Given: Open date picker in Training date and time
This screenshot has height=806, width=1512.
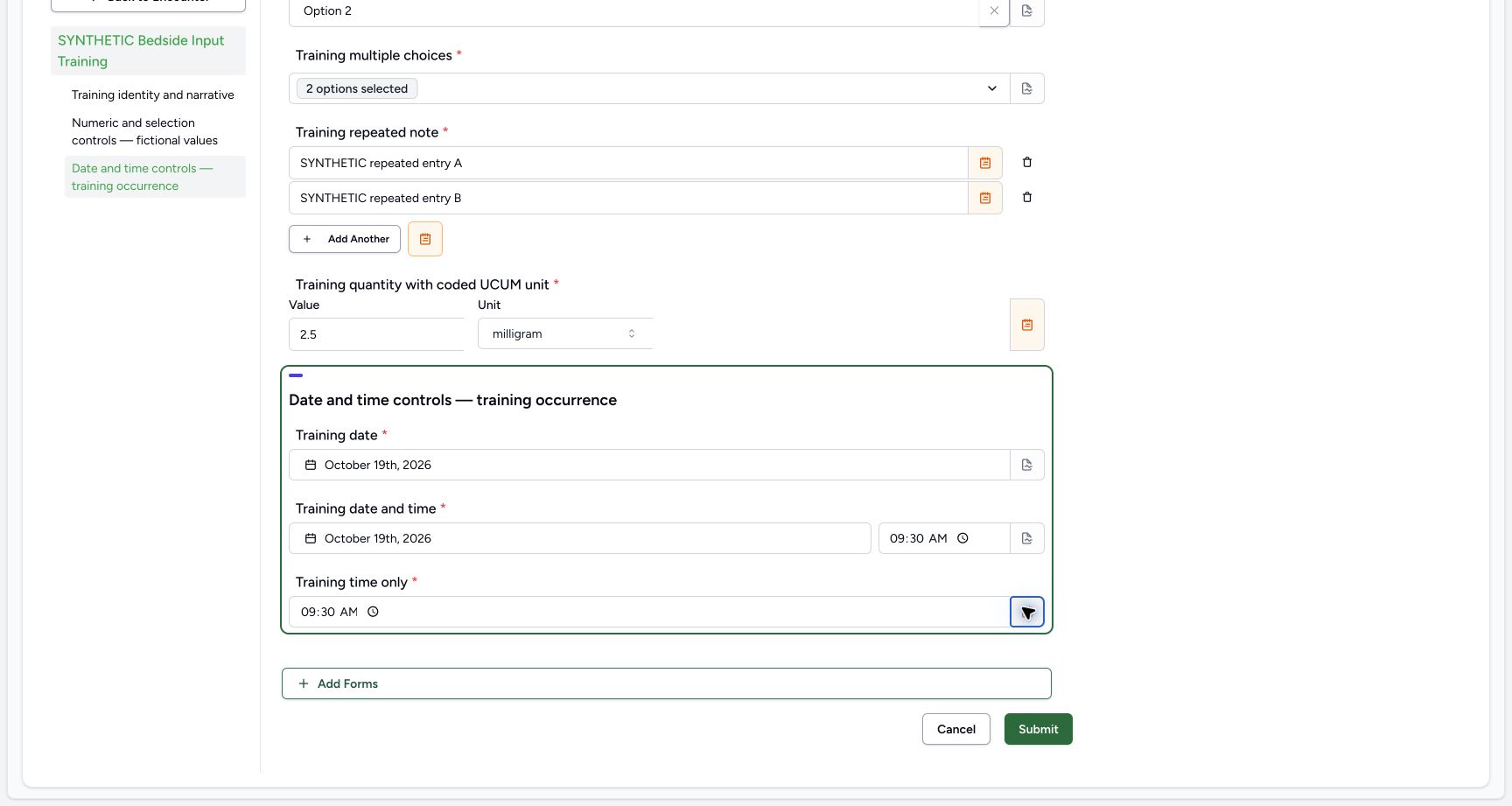Looking at the screenshot, I should point(580,538).
